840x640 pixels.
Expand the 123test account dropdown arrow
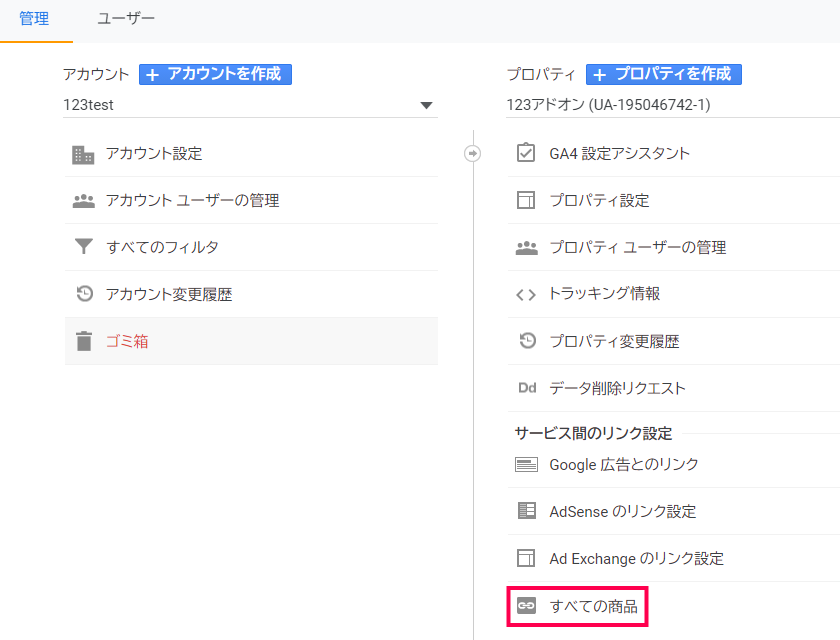(x=426, y=106)
